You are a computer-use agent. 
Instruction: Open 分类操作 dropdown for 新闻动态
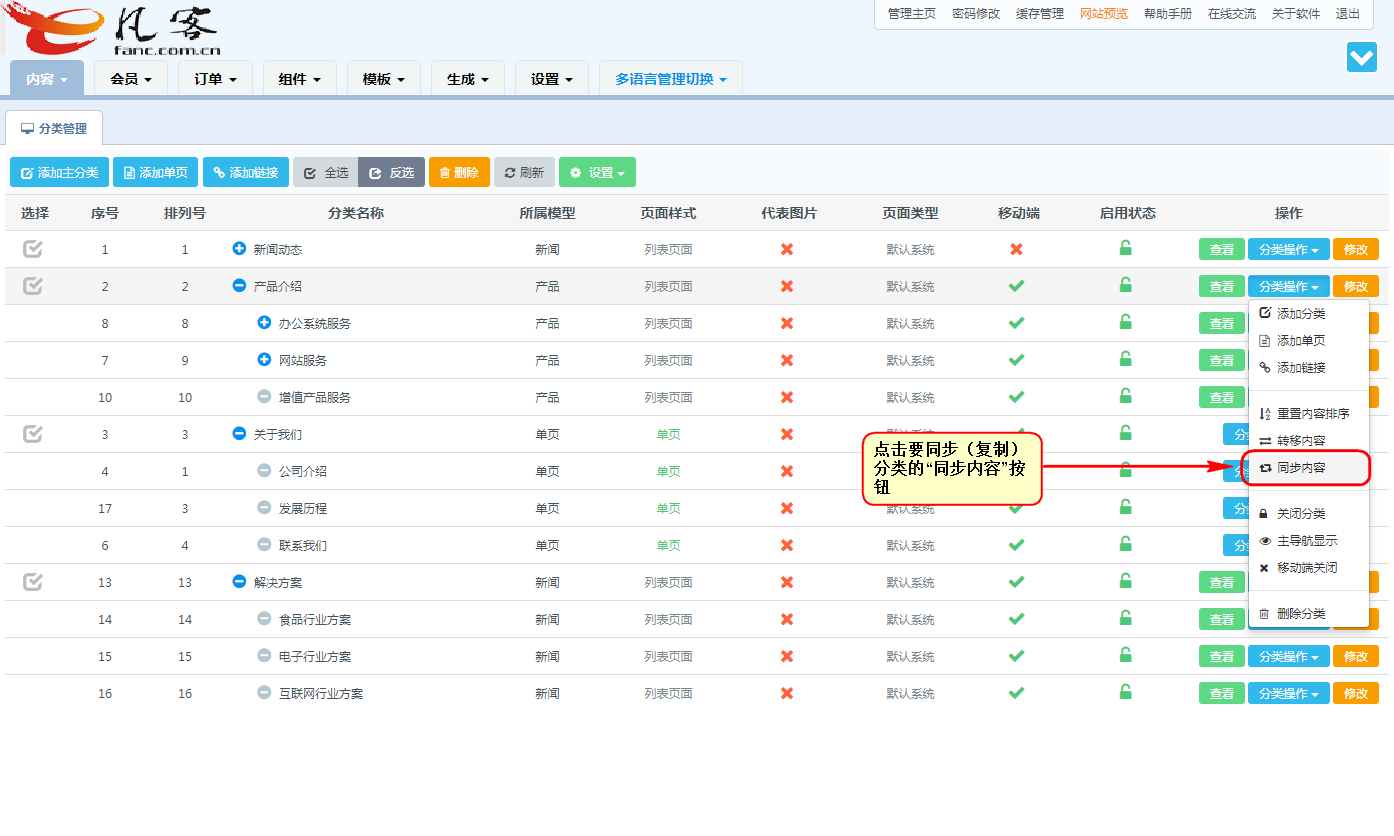[x=1288, y=249]
